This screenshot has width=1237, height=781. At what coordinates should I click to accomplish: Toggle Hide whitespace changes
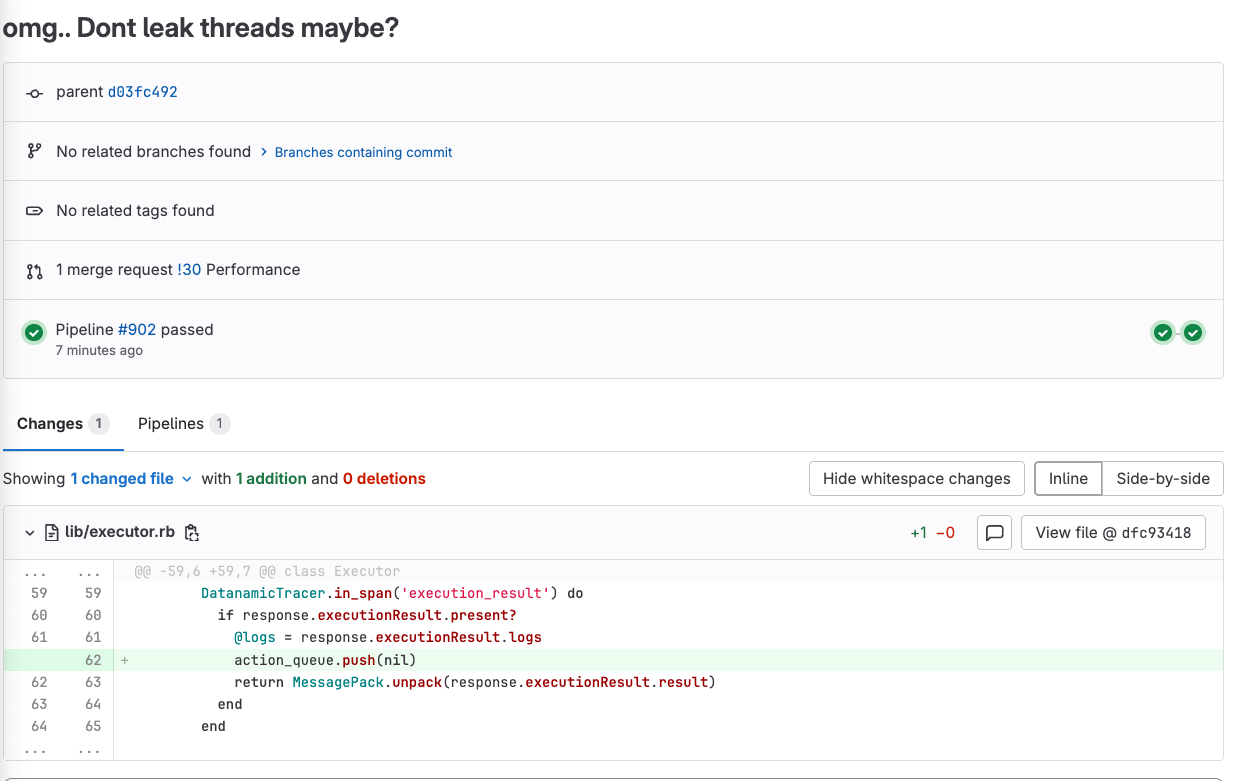pyautogui.click(x=916, y=479)
